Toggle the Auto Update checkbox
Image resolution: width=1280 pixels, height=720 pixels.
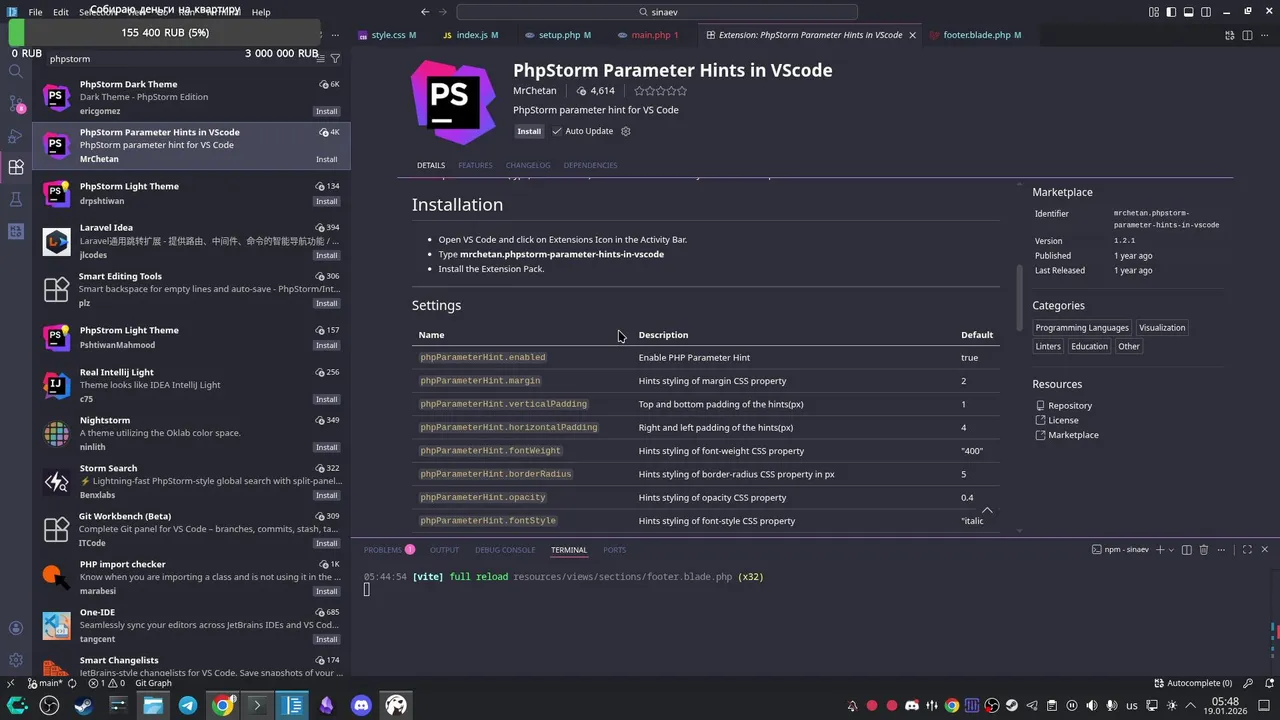558,131
